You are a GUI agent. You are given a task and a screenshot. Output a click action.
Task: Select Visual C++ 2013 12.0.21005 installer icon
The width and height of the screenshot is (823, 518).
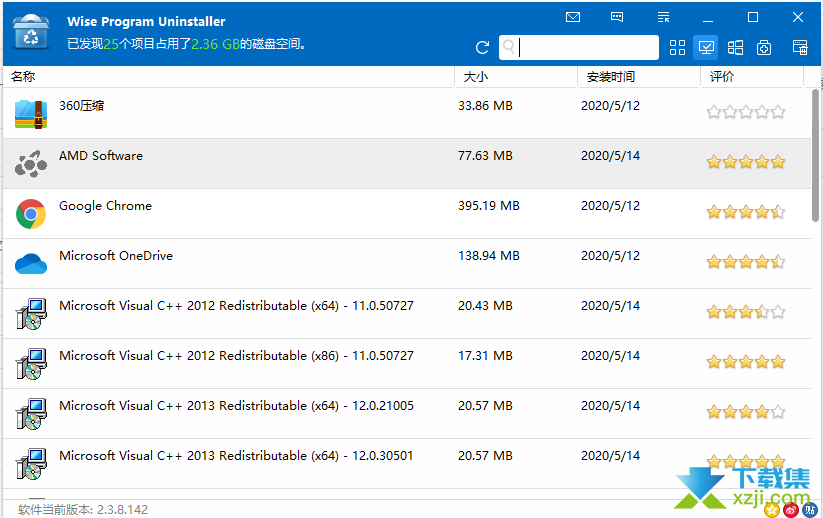tap(31, 414)
